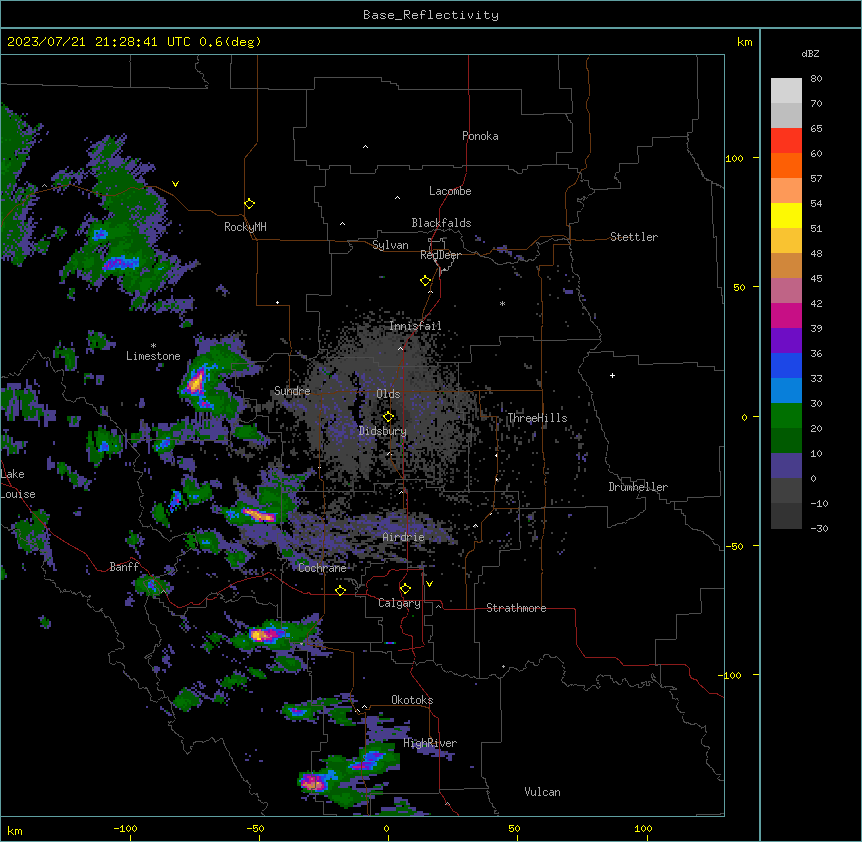Select the Vulcan label
This screenshot has height=842, width=862.
click(543, 792)
